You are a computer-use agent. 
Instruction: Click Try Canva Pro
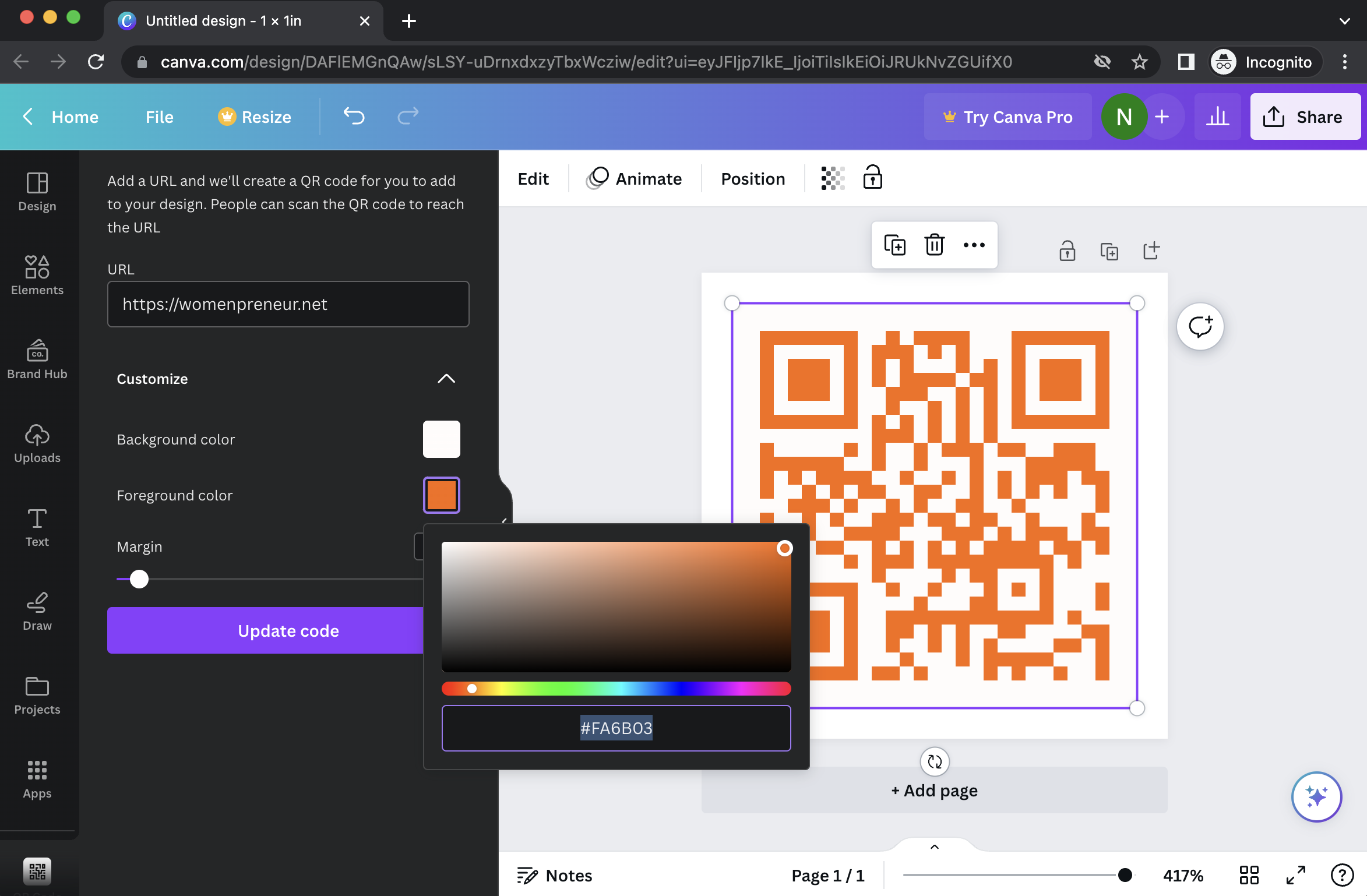point(1008,117)
